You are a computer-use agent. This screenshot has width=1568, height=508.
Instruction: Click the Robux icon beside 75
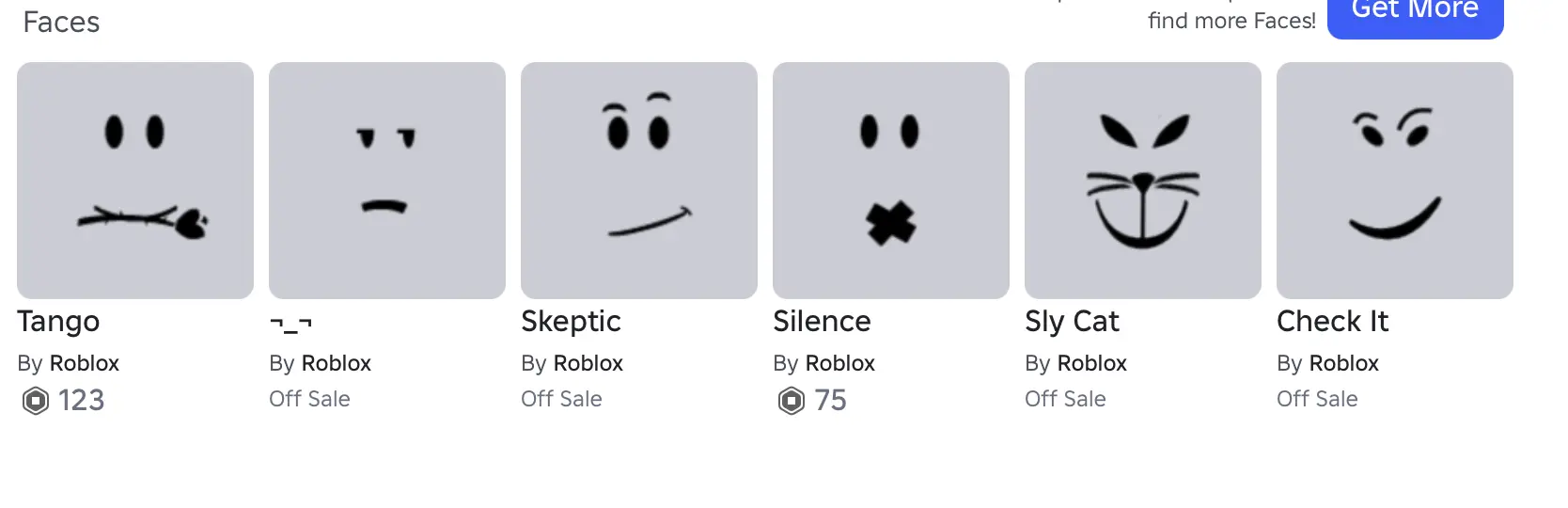point(792,401)
